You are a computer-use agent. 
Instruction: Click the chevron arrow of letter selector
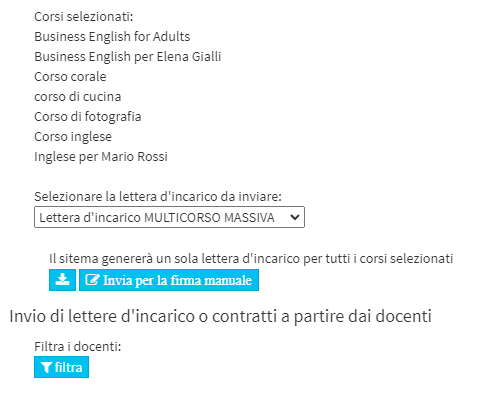pyautogui.click(x=294, y=217)
